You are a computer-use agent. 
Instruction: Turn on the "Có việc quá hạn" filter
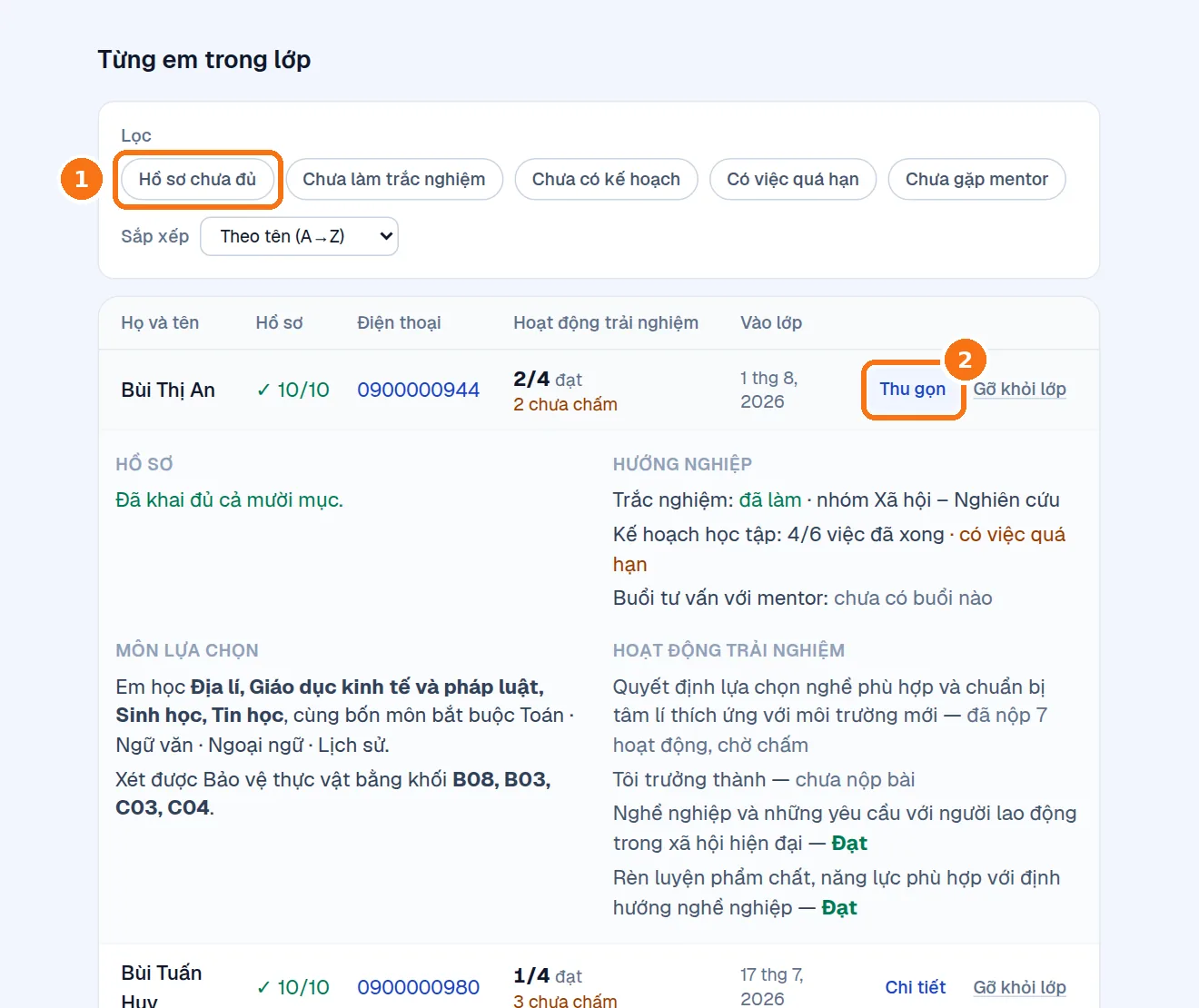(x=793, y=180)
